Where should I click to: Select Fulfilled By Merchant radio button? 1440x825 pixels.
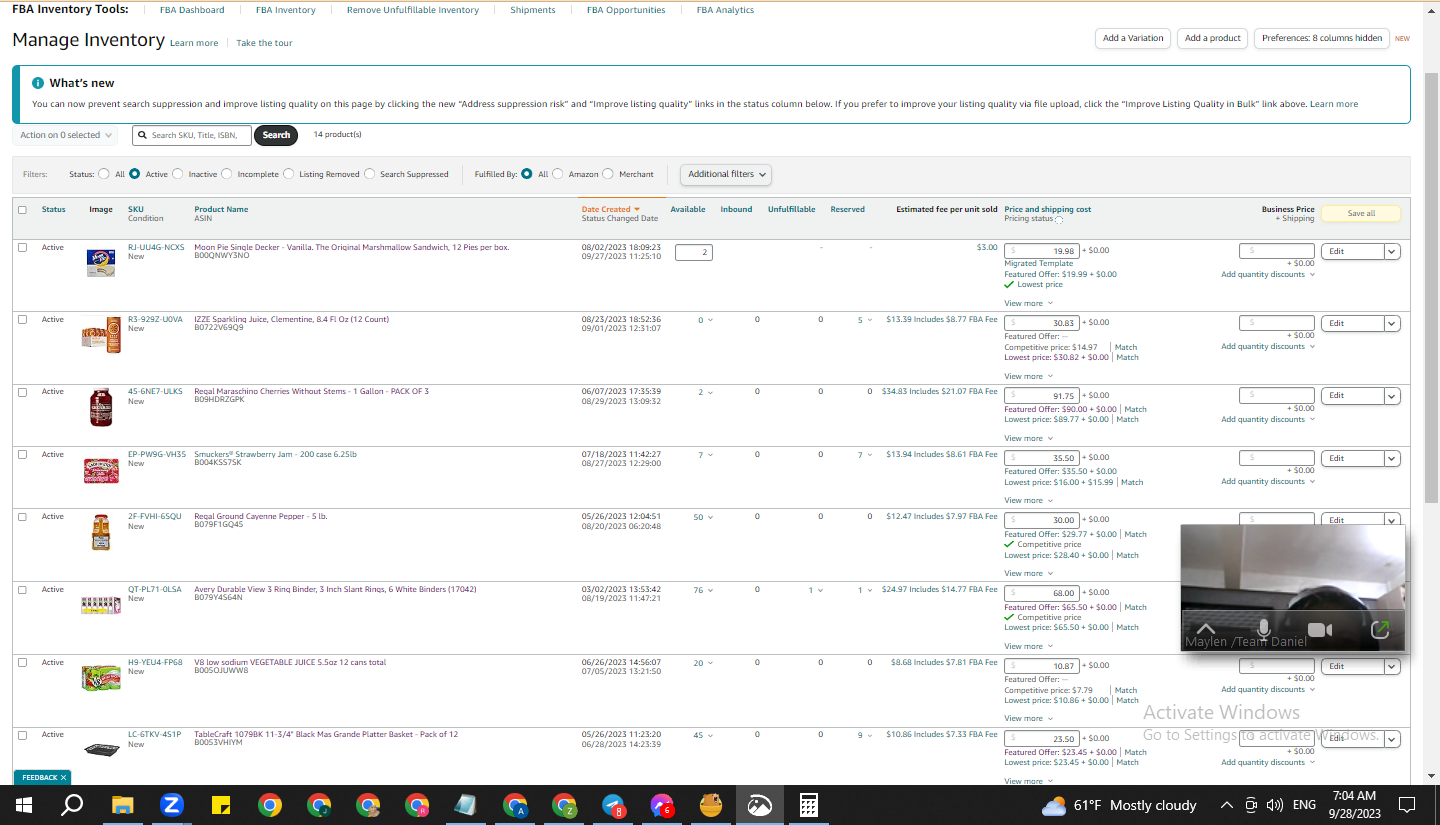pyautogui.click(x=608, y=174)
